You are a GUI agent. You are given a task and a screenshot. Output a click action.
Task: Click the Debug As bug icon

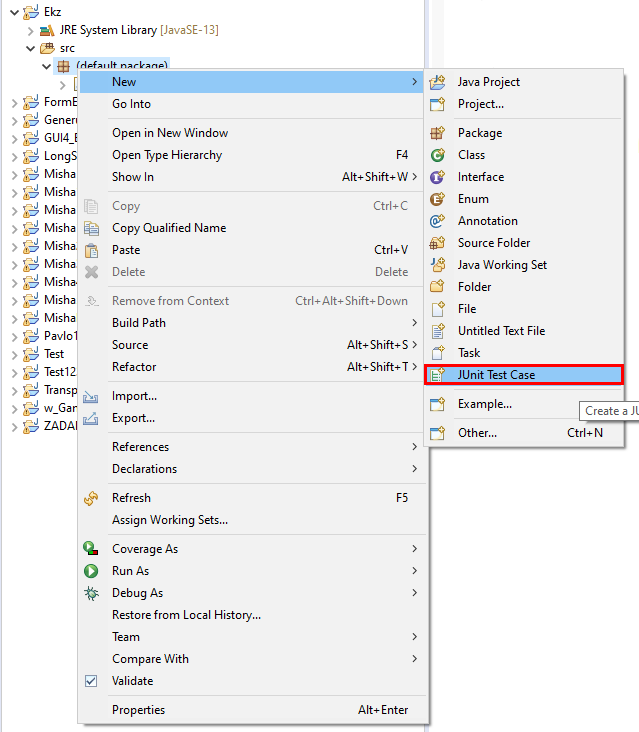(91, 593)
